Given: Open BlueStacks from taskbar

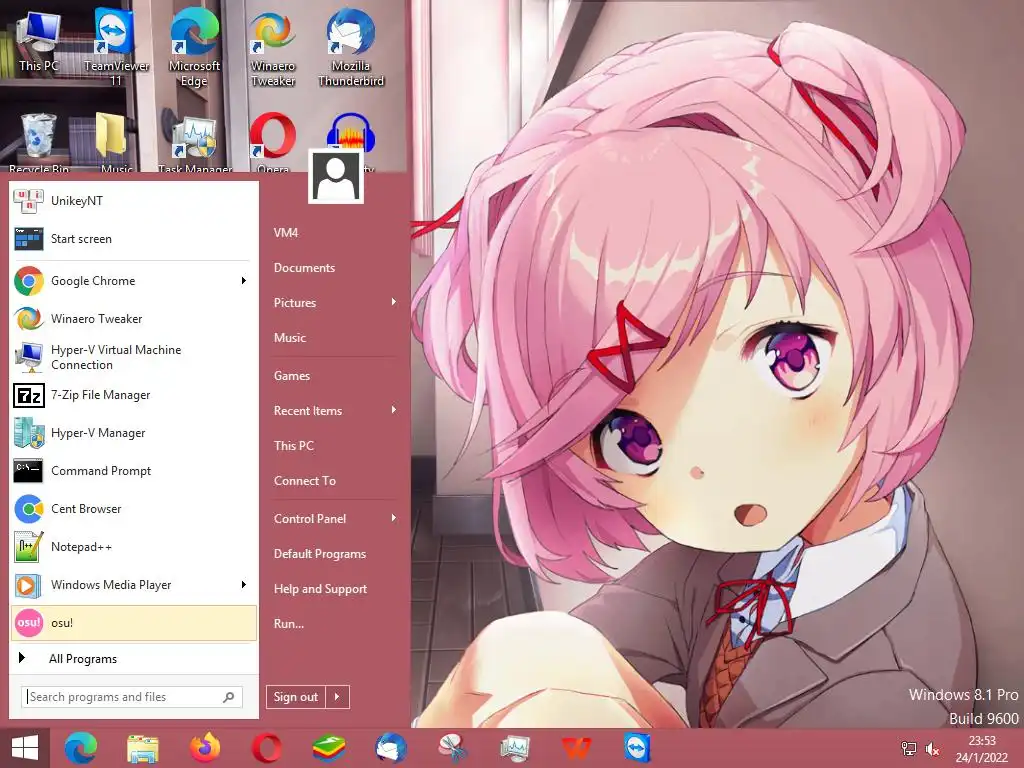Looking at the screenshot, I should [x=329, y=748].
